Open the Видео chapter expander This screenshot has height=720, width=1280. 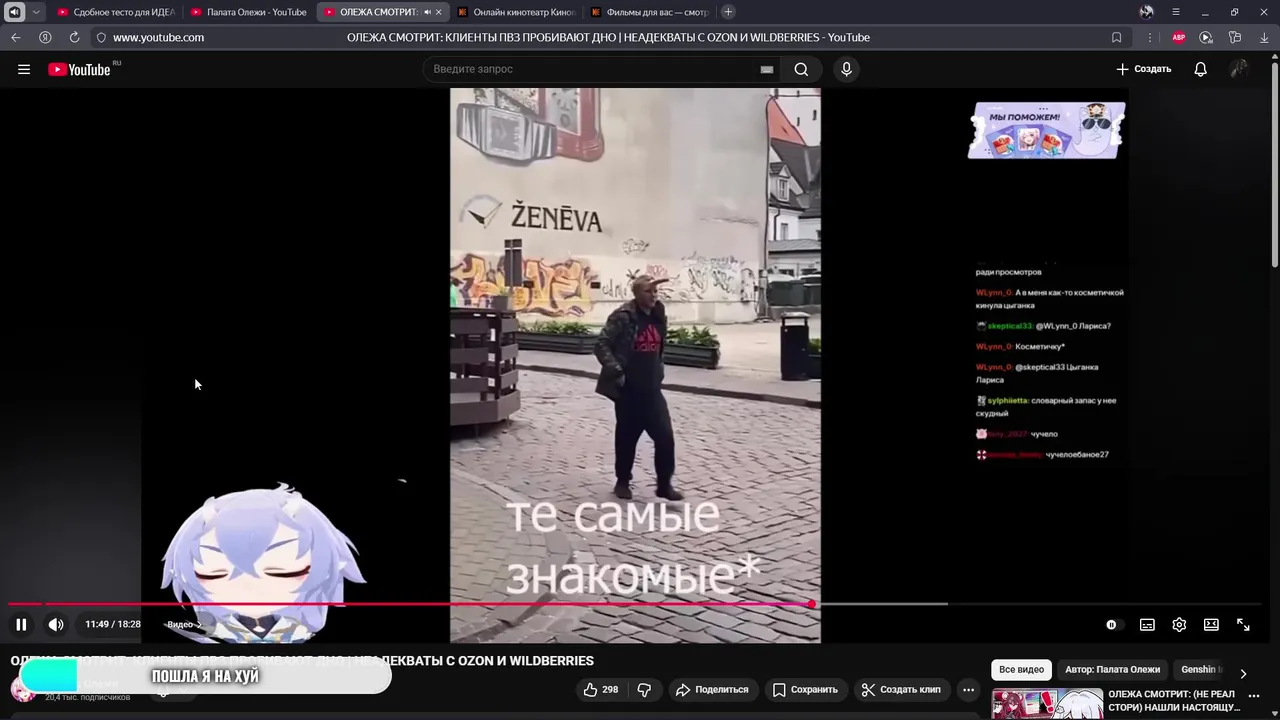[x=184, y=624]
